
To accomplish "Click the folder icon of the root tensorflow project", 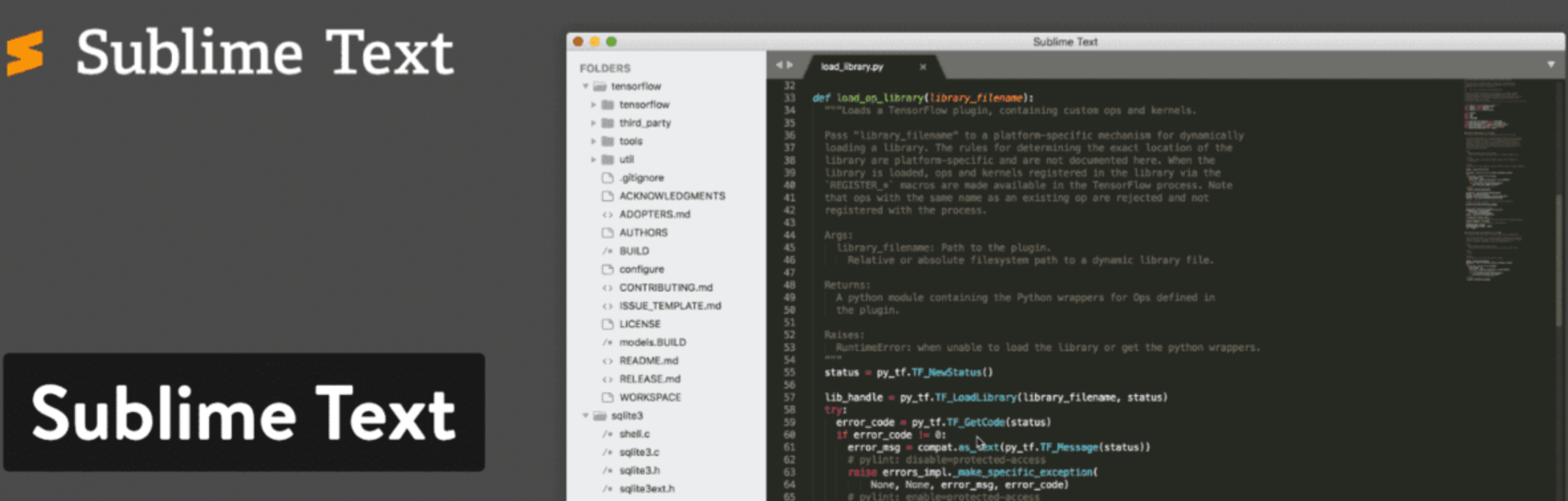I will [x=599, y=86].
